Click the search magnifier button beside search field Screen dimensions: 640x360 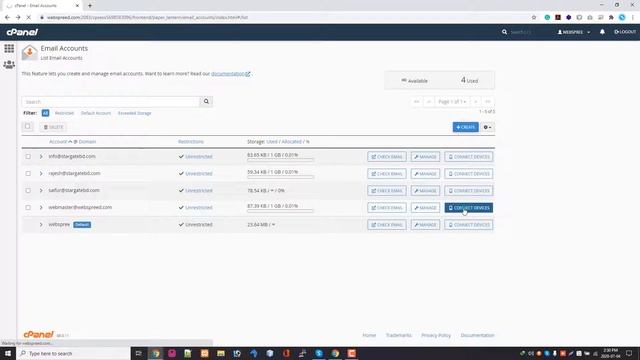pos(206,102)
